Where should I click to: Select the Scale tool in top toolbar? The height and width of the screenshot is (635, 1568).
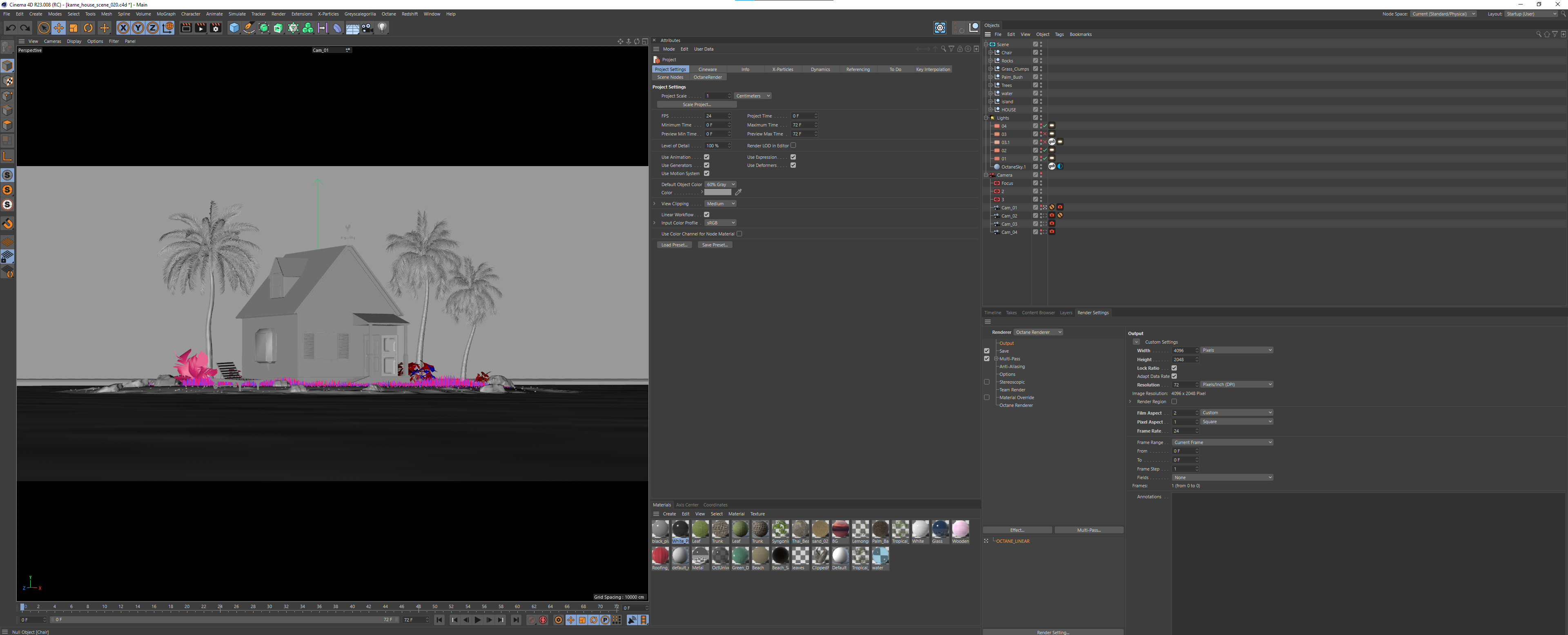click(73, 28)
